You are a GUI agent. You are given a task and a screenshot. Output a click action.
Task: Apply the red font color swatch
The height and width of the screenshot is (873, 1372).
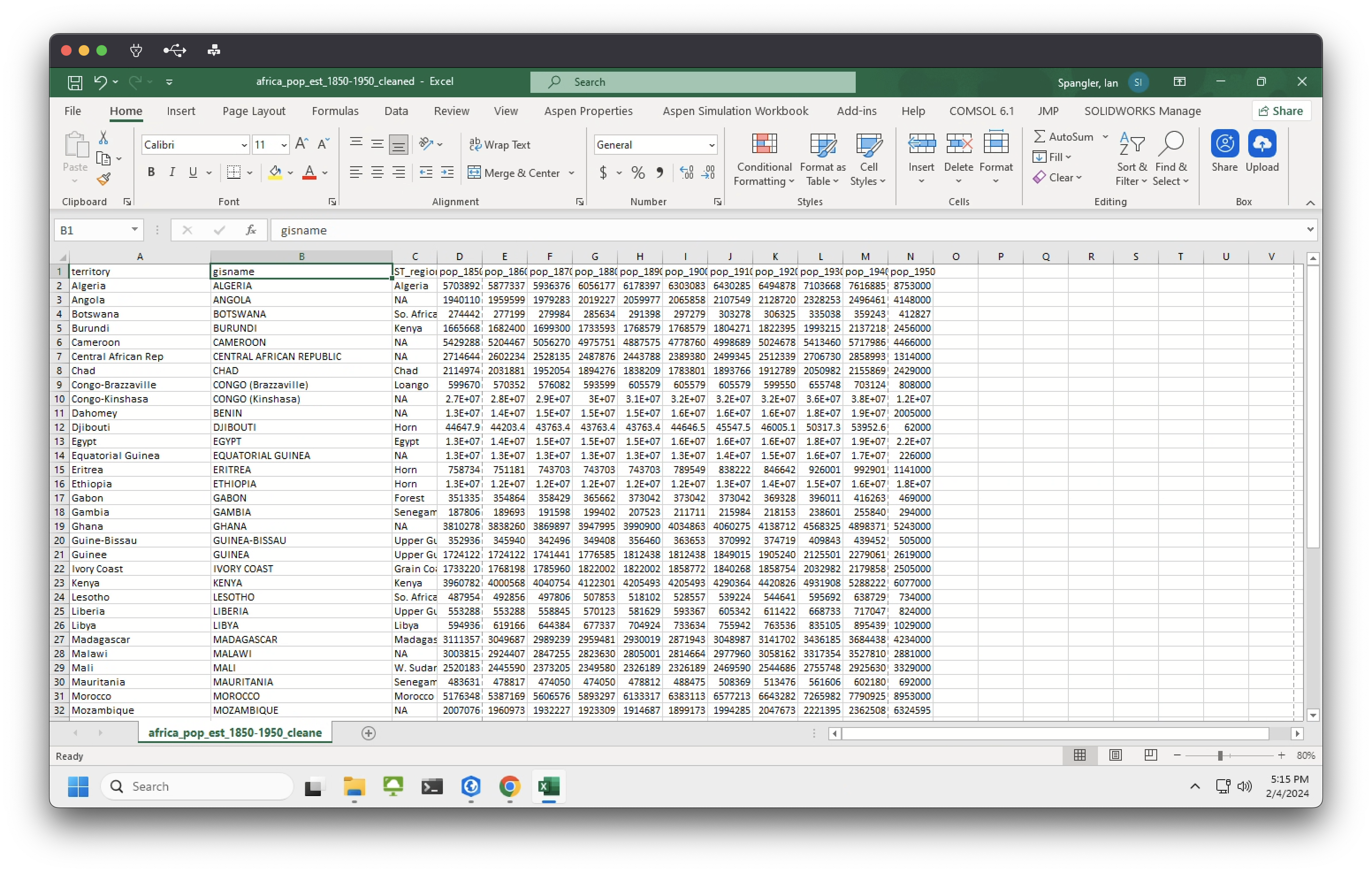click(309, 173)
